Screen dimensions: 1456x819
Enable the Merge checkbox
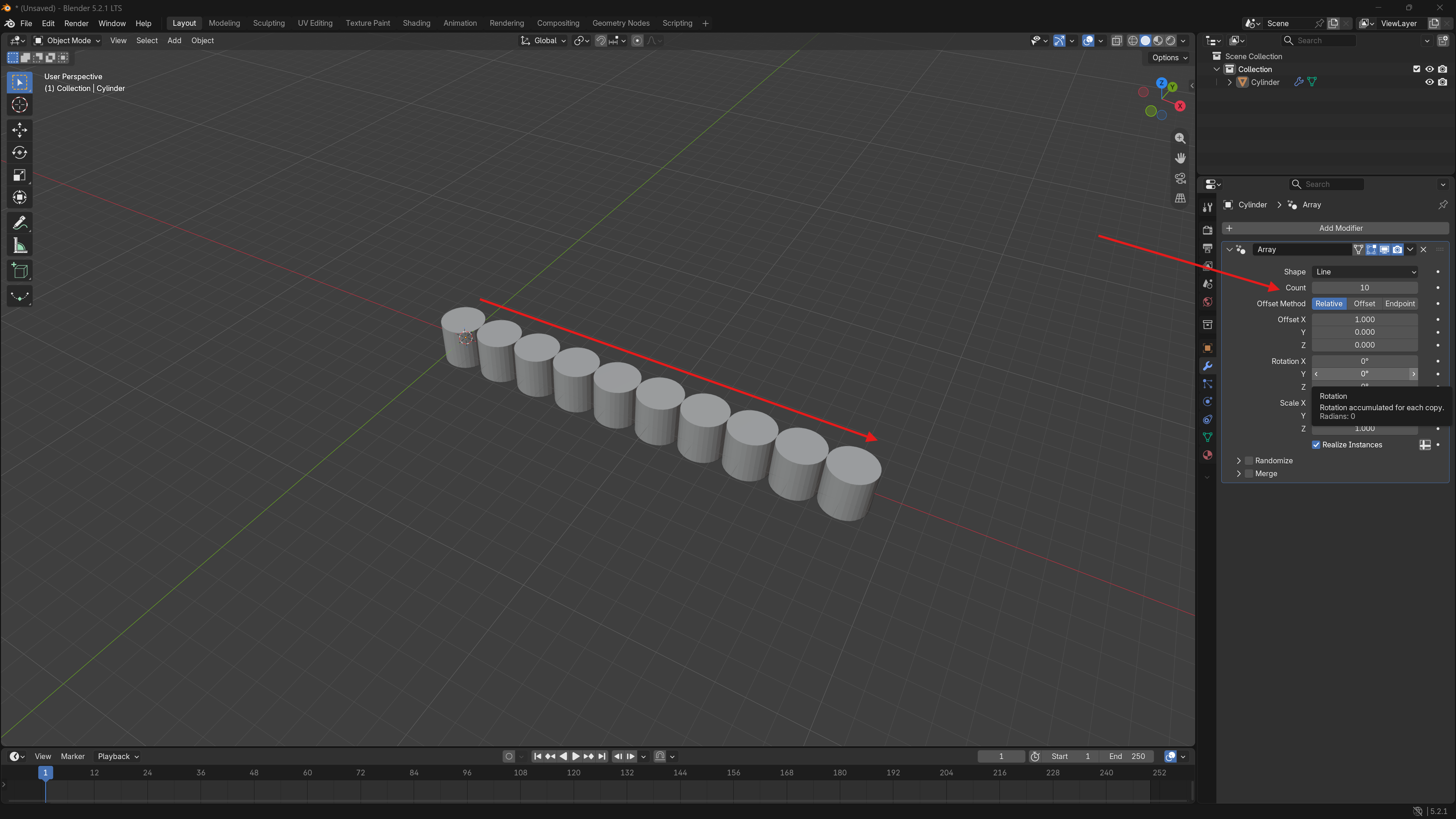(x=1249, y=474)
